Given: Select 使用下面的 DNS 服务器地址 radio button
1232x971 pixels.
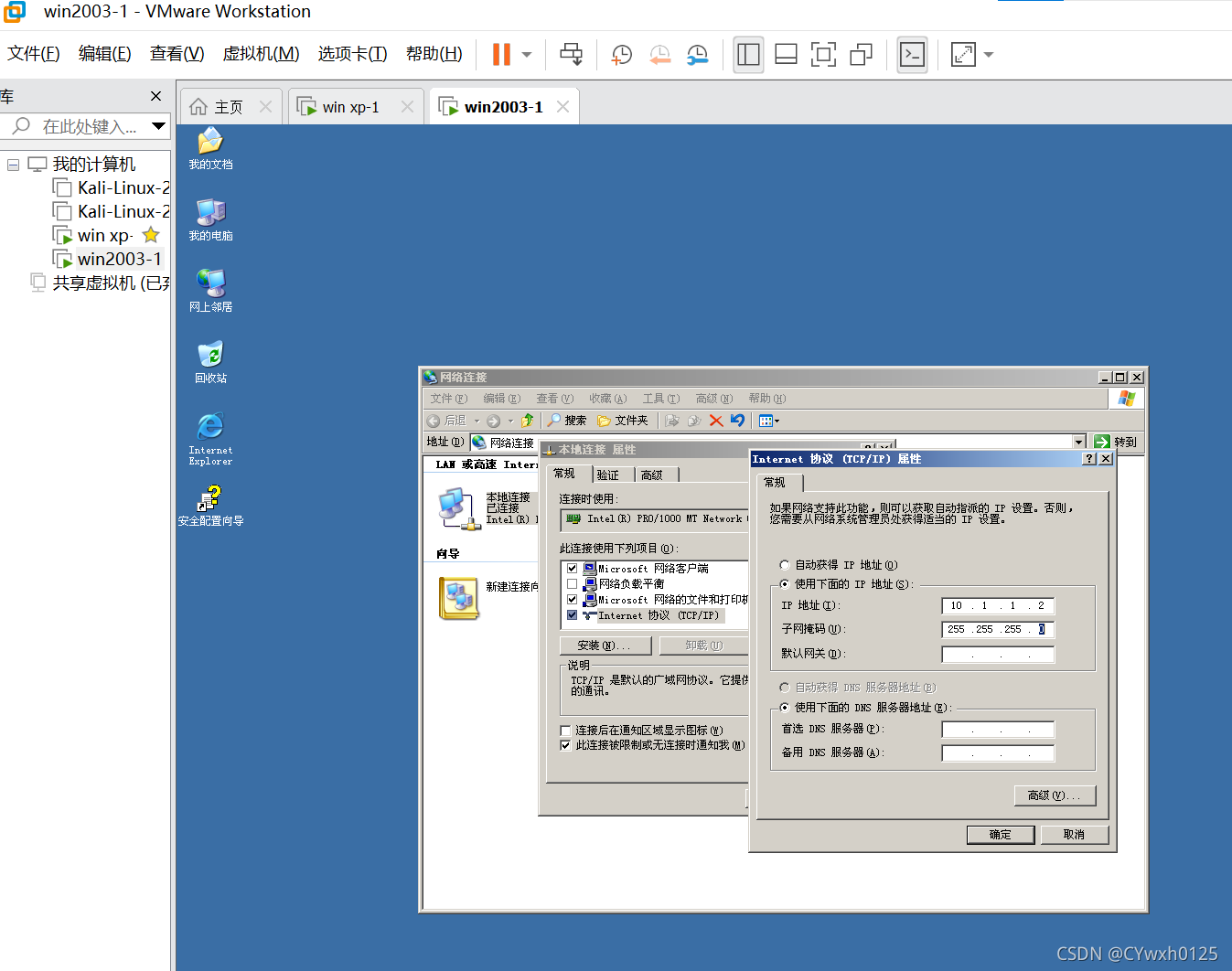Looking at the screenshot, I should point(785,708).
